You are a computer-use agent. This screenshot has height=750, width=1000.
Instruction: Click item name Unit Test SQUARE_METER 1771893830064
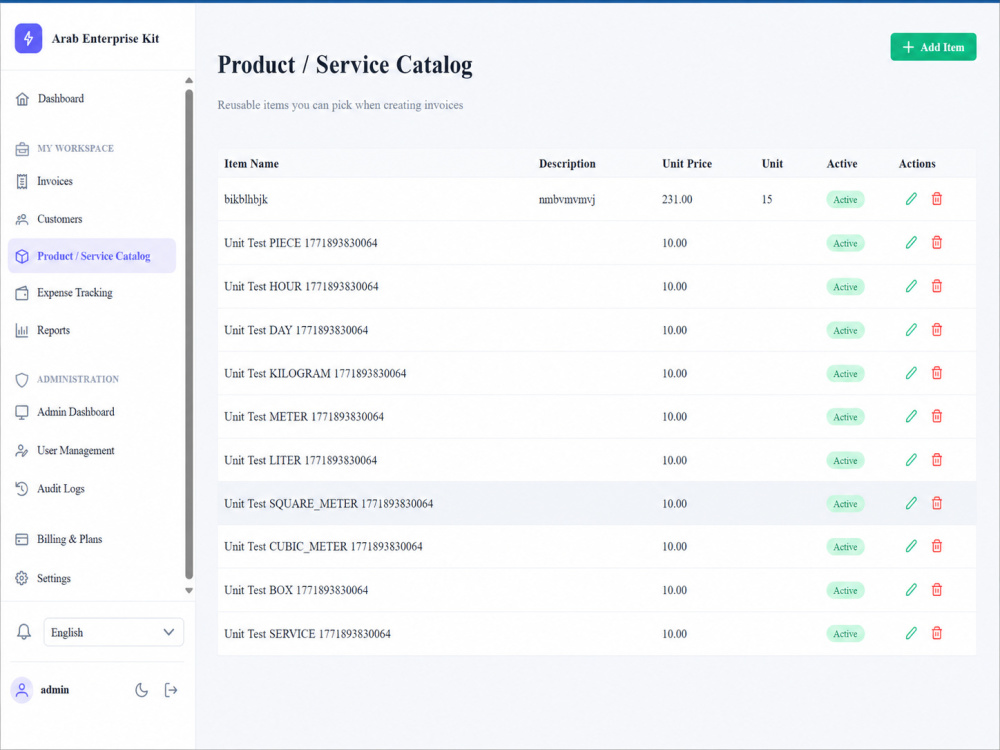(x=328, y=504)
